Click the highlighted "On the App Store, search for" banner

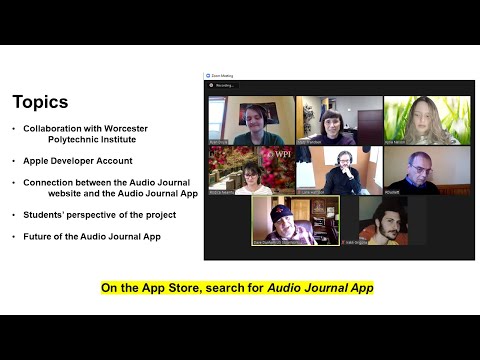[237, 288]
